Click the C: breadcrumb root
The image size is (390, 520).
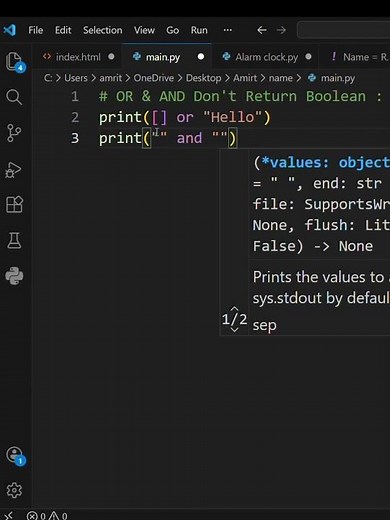(x=48, y=78)
